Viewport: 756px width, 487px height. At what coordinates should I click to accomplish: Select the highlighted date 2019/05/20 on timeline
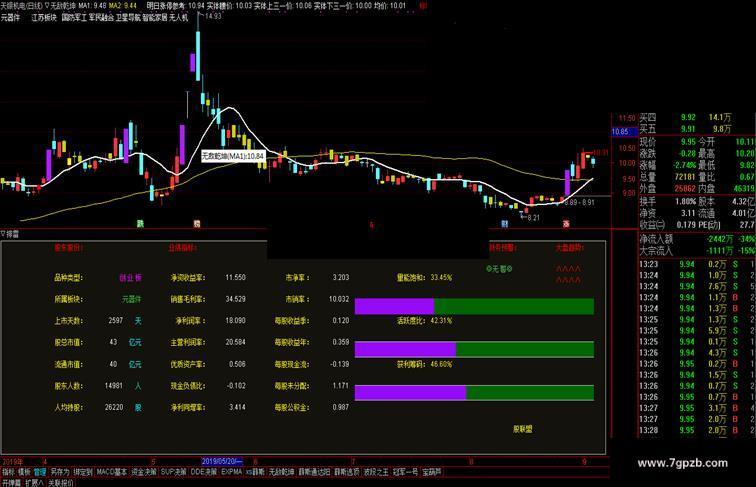222,461
